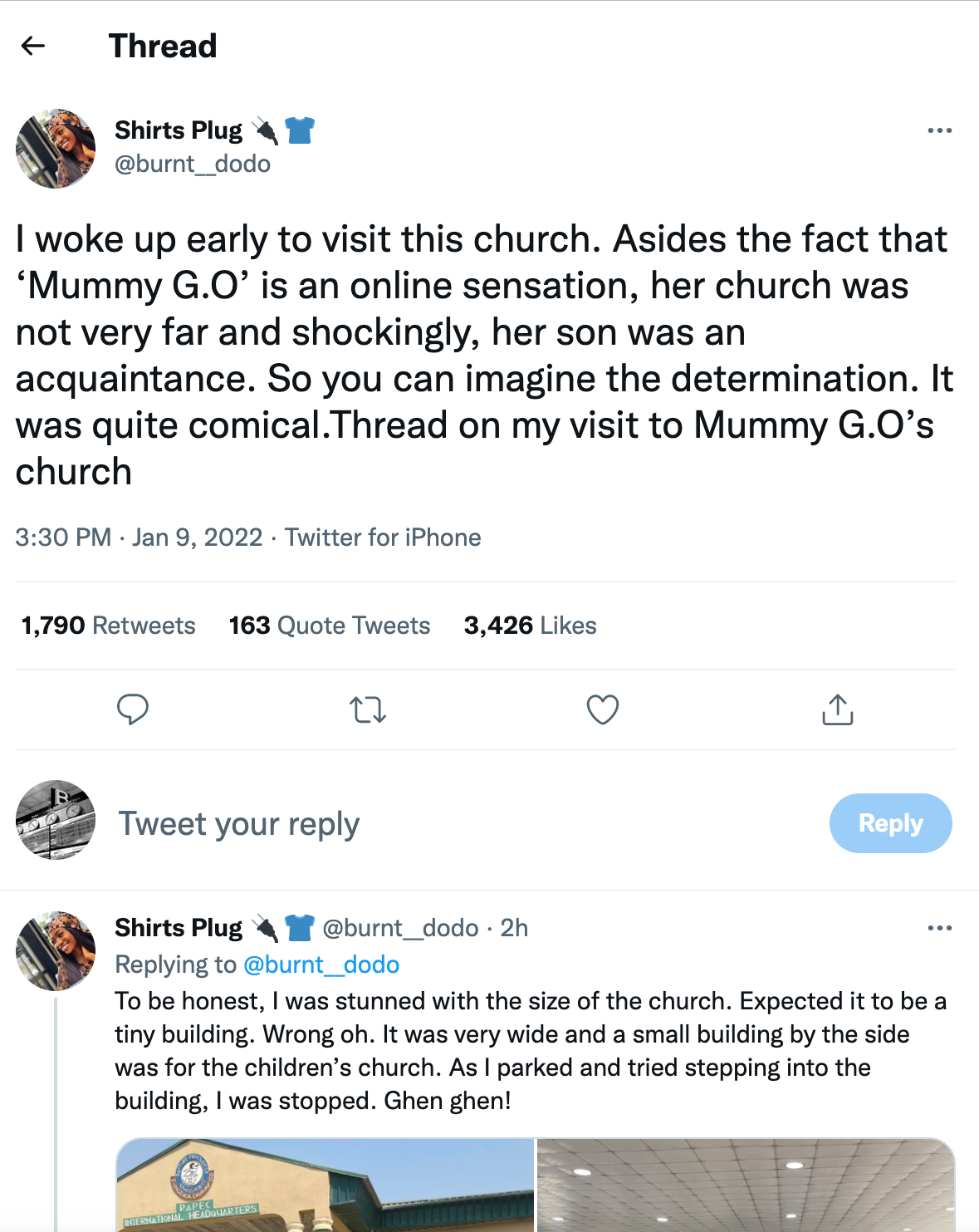Like the tweet with heart icon
This screenshot has height=1232, width=979.
click(603, 709)
